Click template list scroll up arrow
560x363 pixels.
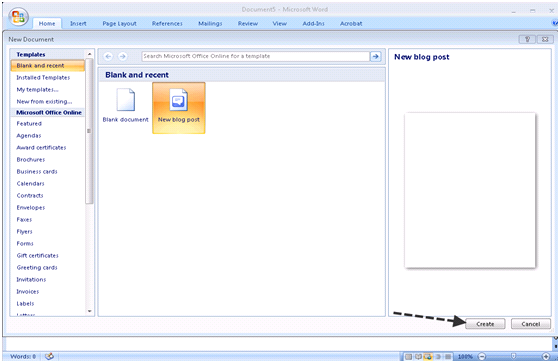(x=89, y=54)
